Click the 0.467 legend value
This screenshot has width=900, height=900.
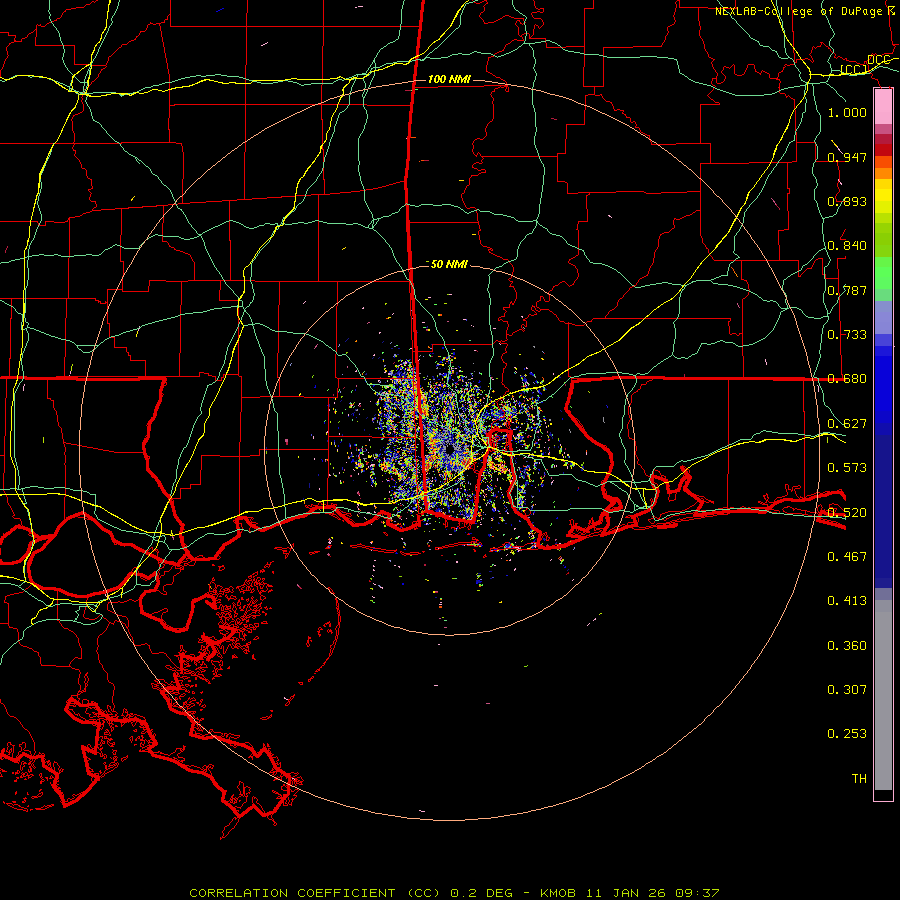[847, 557]
